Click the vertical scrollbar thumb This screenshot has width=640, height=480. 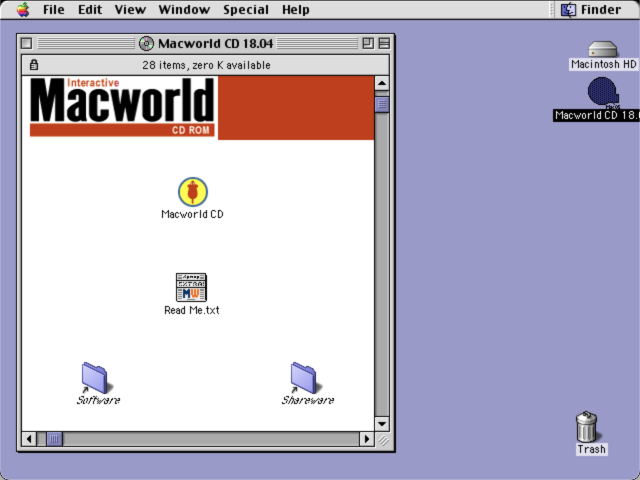[x=382, y=104]
